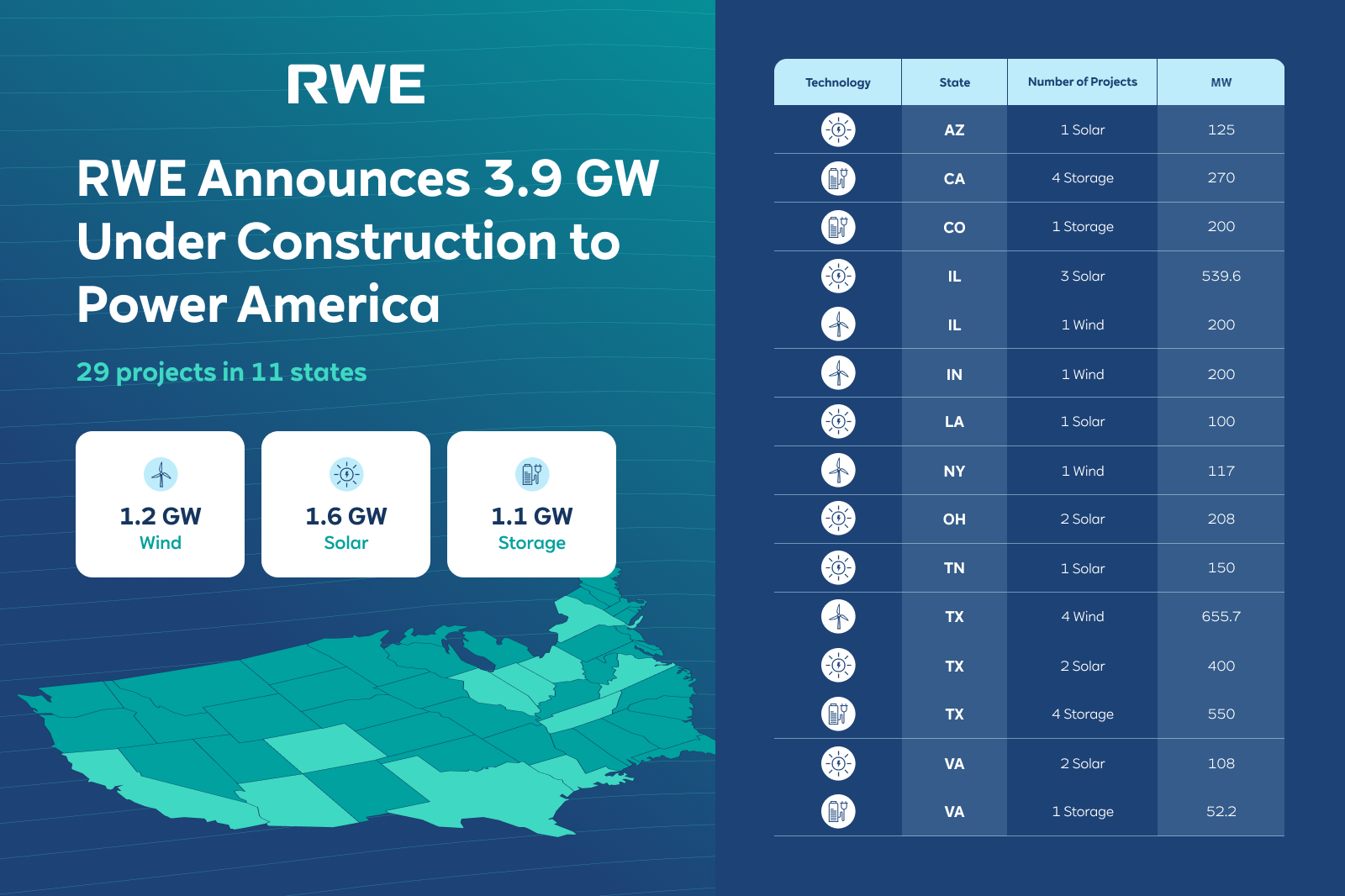Click the wind turbine icon above 1.2 GW
1345x896 pixels.
[x=161, y=474]
